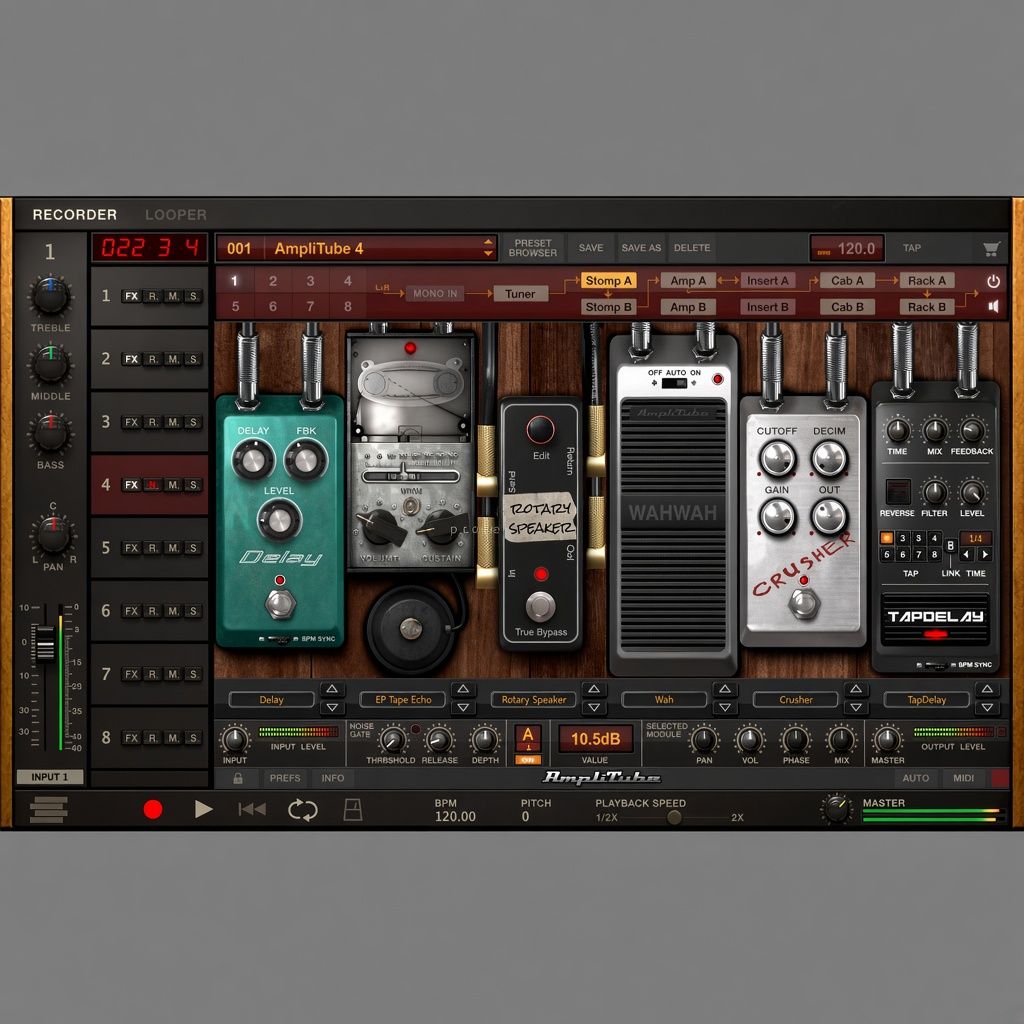This screenshot has width=1024, height=1024.
Task: Click the CUTOFF knob on Crusher pedal
Action: (x=777, y=458)
